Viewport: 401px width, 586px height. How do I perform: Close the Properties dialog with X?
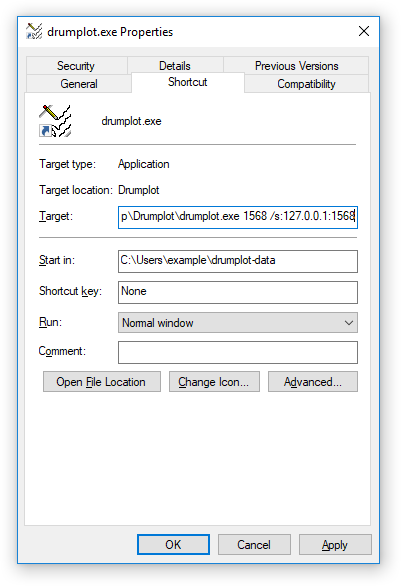[364, 31]
